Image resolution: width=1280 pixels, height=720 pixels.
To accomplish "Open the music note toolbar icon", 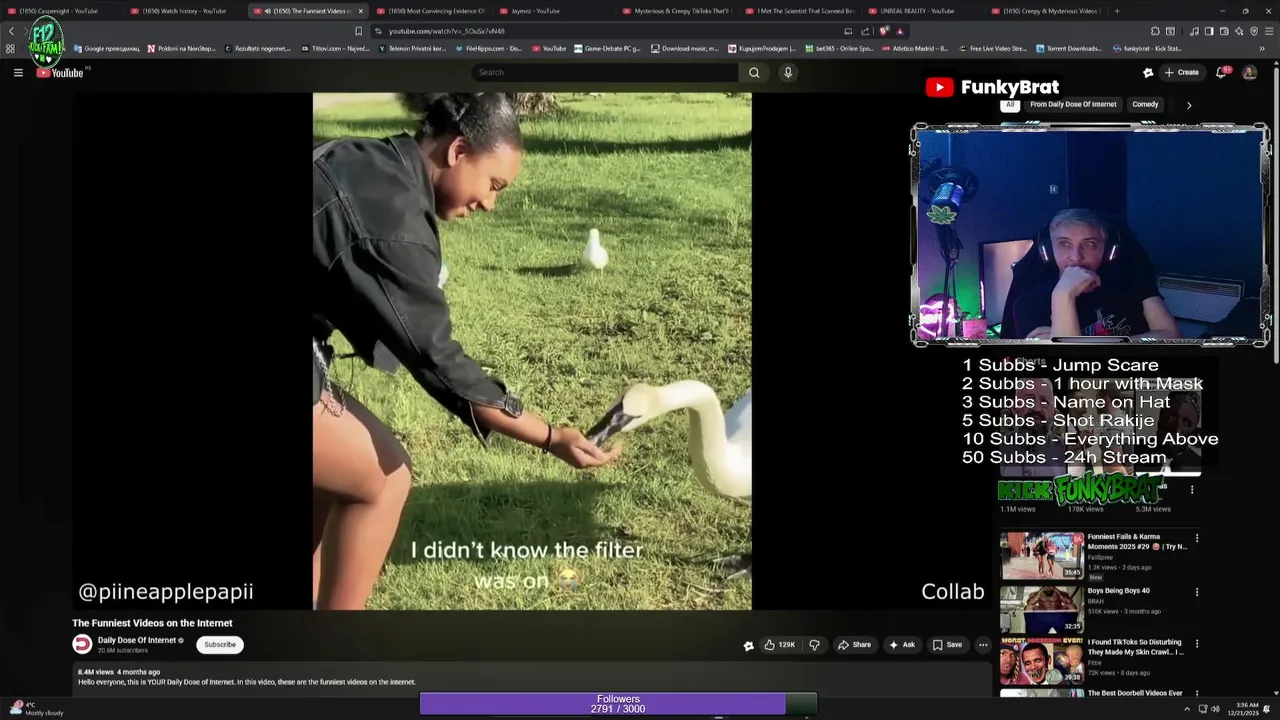I will (1194, 31).
